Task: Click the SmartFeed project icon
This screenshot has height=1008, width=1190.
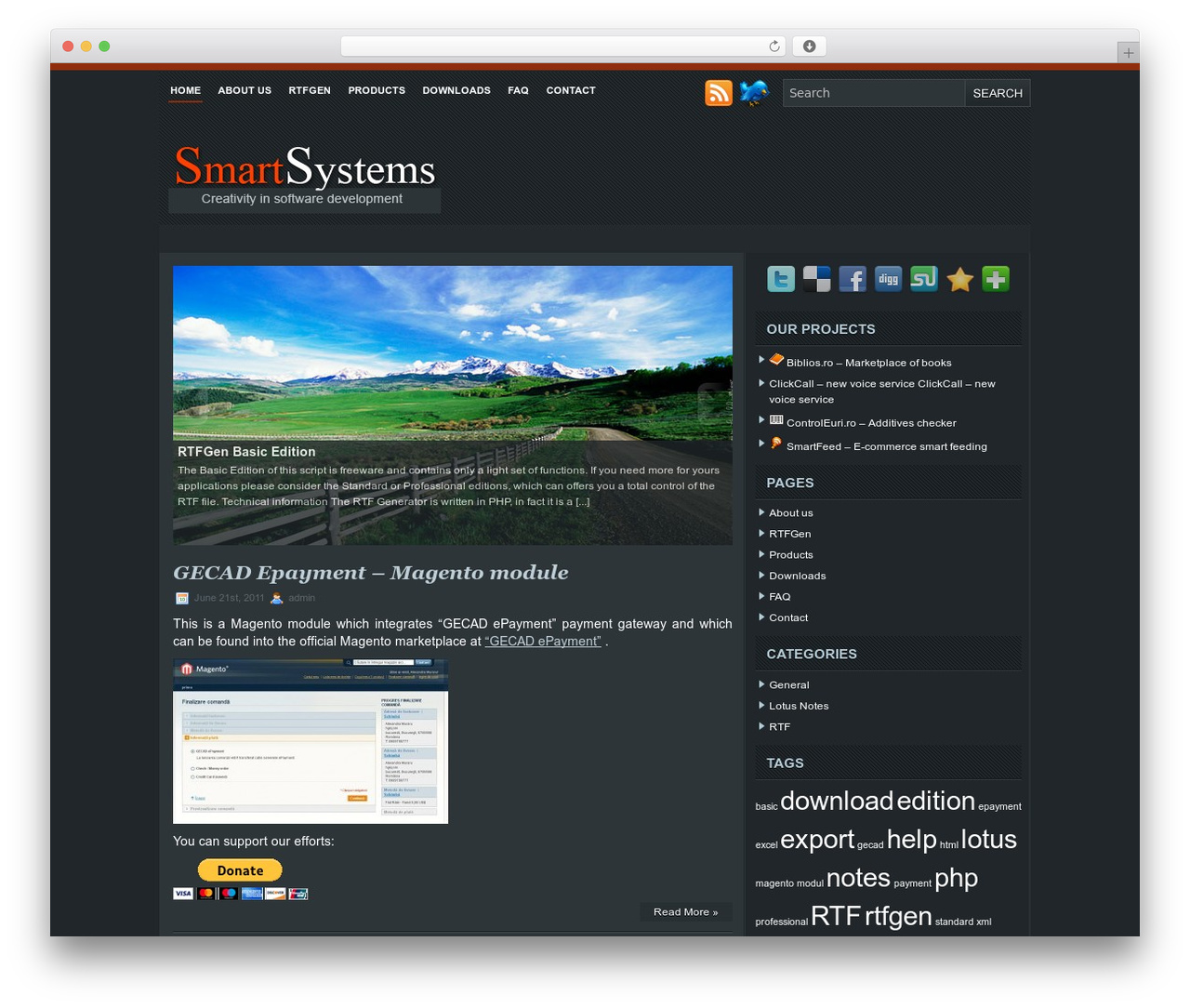Action: [x=776, y=444]
